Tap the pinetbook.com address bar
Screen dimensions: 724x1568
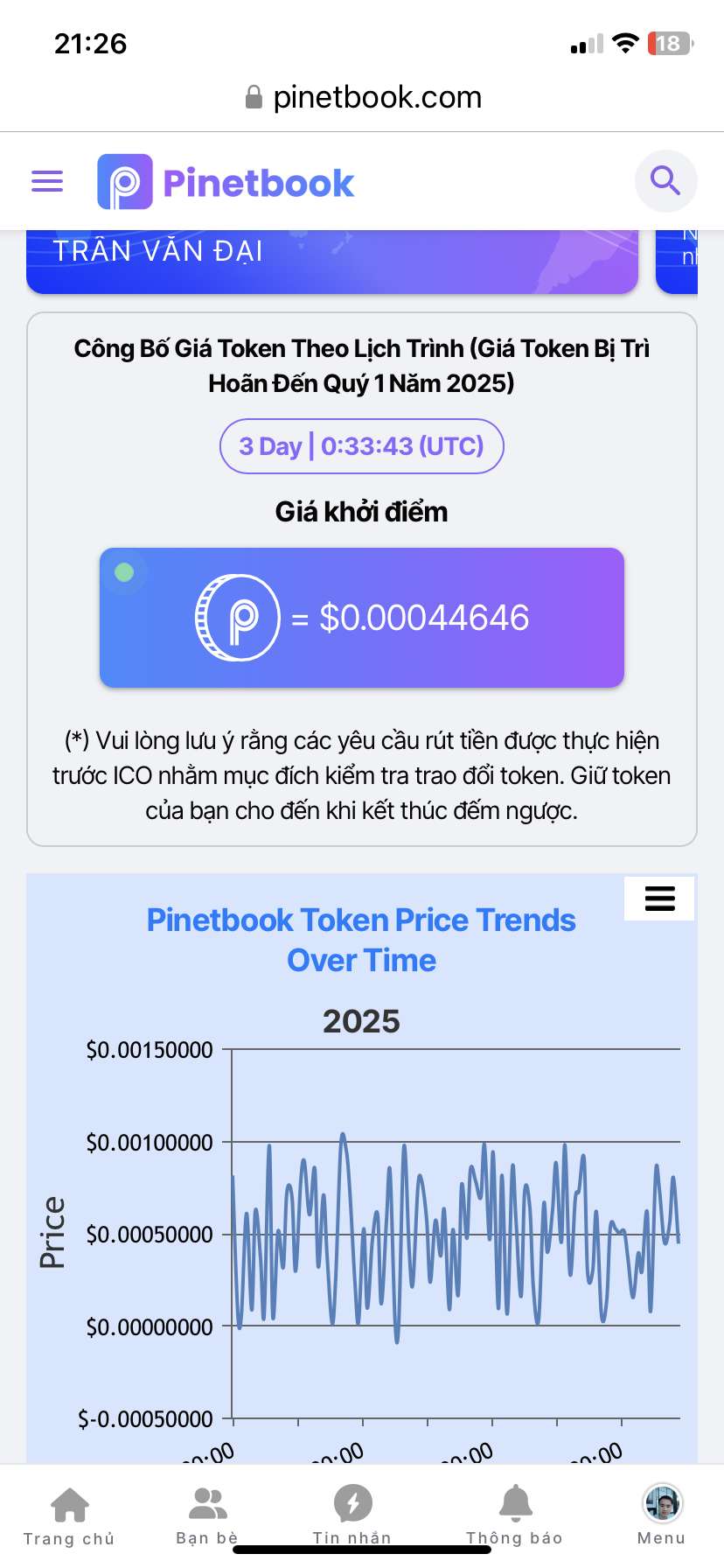[x=376, y=97]
